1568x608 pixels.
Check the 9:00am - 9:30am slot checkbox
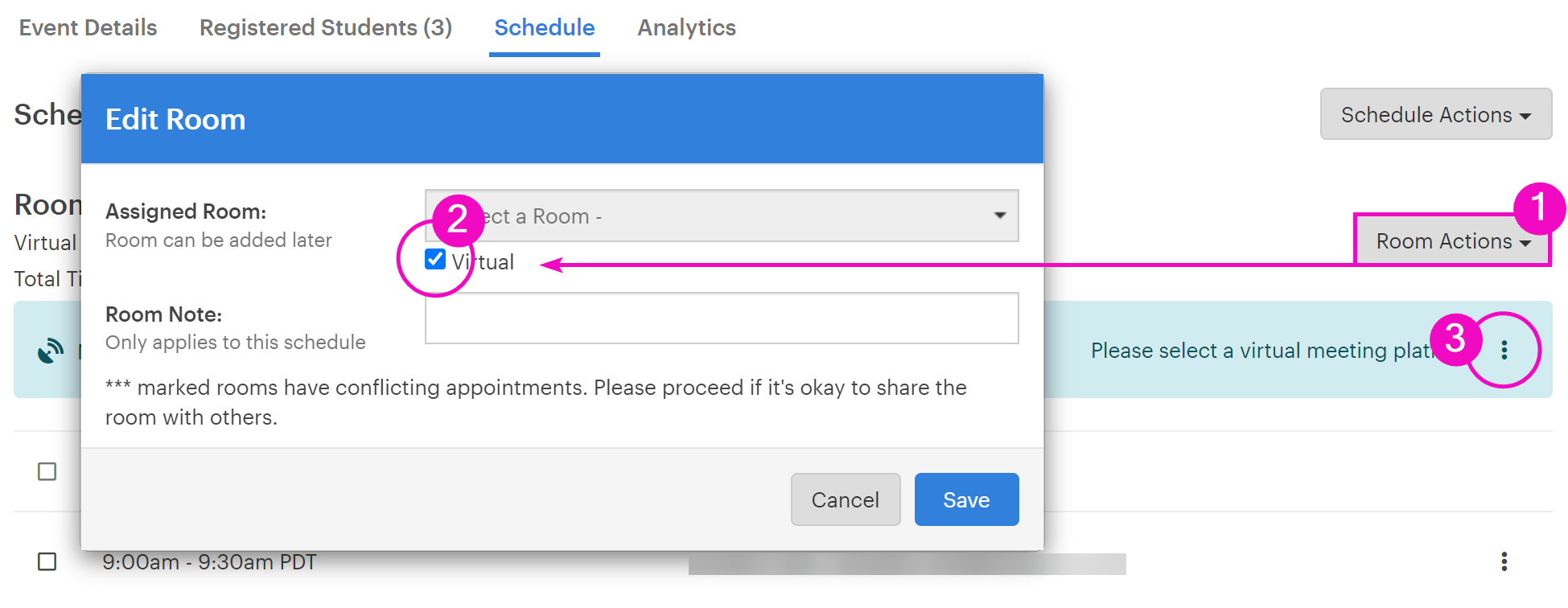(x=47, y=561)
